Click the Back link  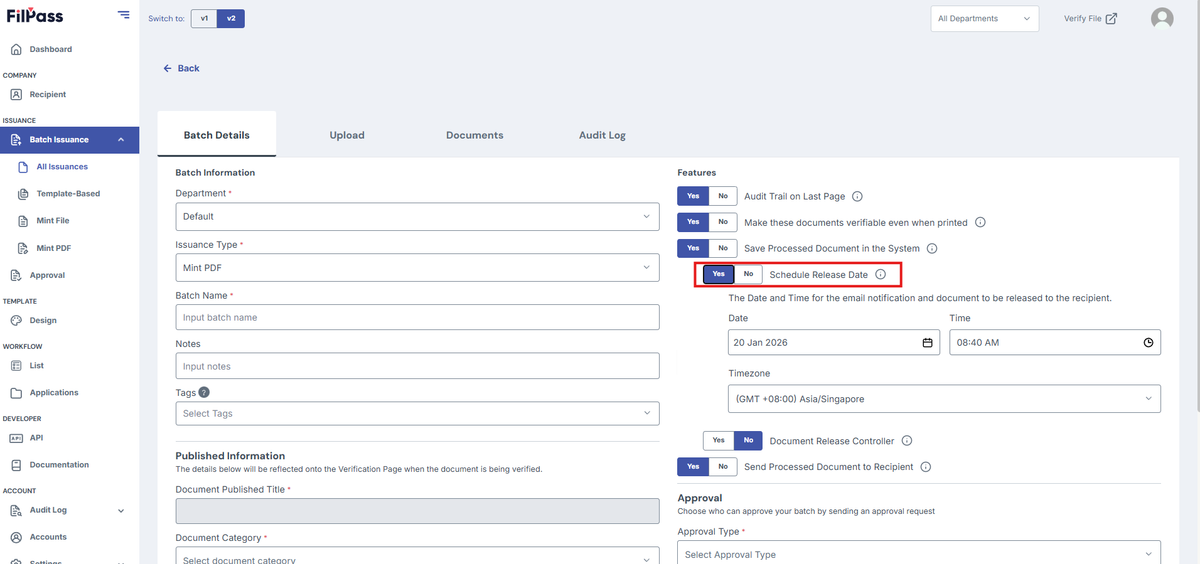click(x=181, y=68)
